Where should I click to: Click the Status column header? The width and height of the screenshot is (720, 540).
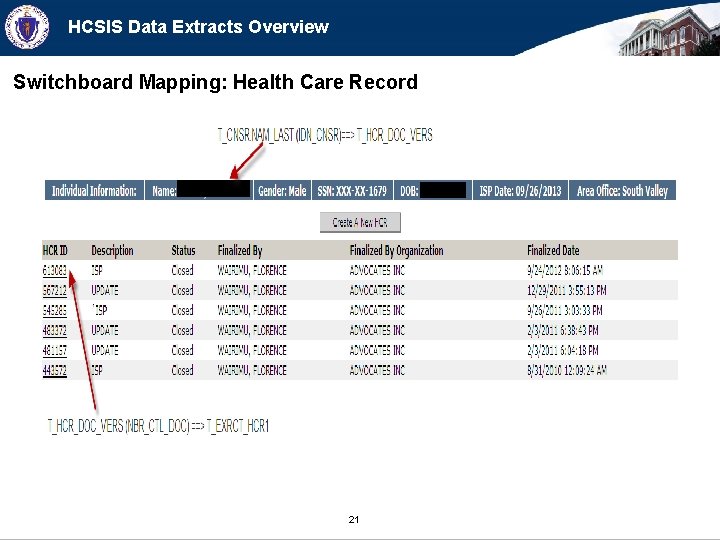tap(183, 250)
